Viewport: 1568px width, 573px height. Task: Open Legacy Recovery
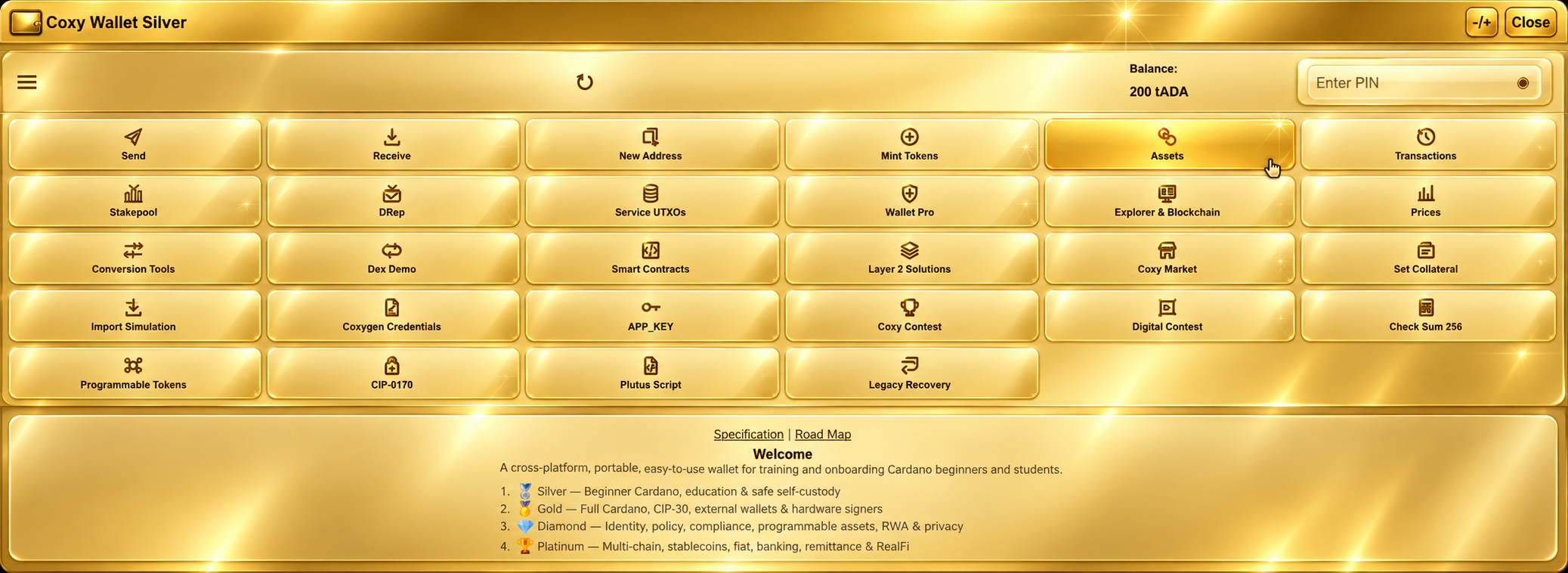[x=911, y=373]
